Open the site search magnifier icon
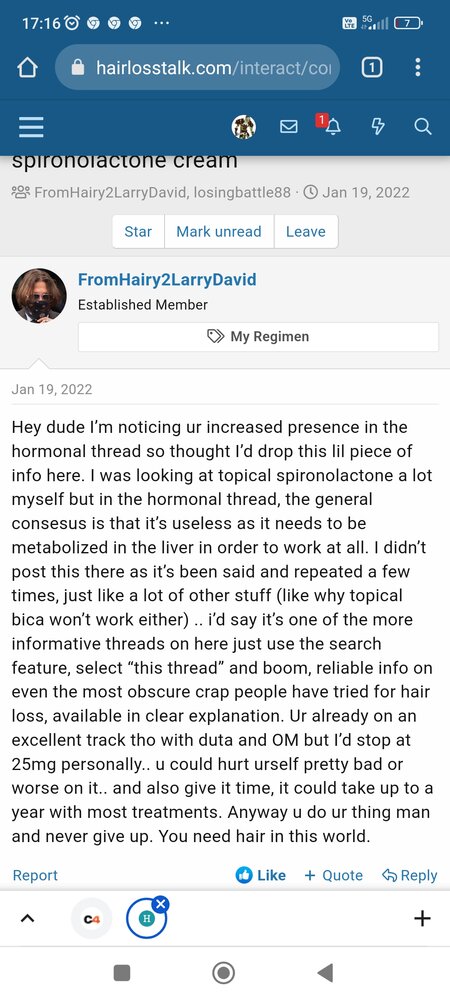This screenshot has height=1000, width=450. pyautogui.click(x=423, y=127)
